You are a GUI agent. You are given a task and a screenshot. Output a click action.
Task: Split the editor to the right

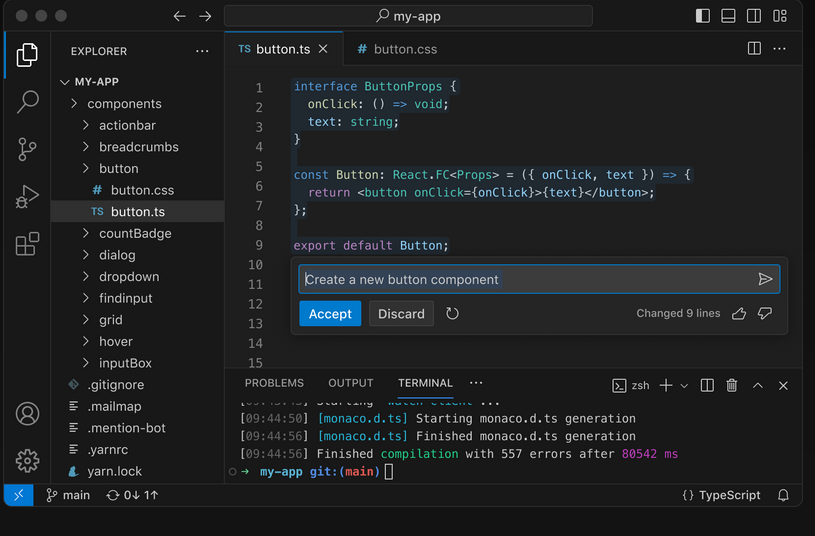coord(754,48)
